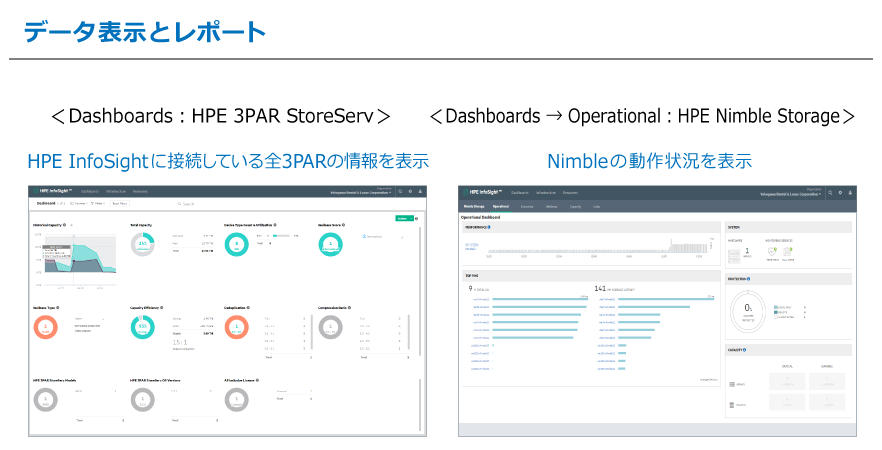
Task: Click Deduplication table vertical scrollbar
Action: [x=312, y=333]
